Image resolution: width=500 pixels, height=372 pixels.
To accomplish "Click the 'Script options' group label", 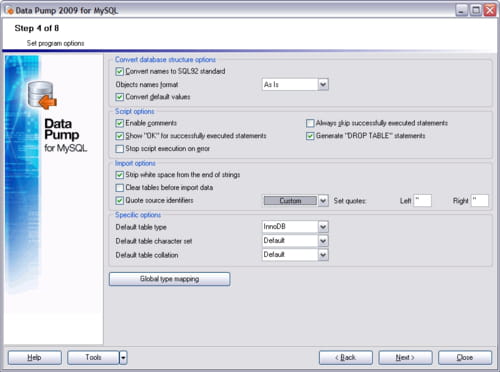I will coord(135,111).
